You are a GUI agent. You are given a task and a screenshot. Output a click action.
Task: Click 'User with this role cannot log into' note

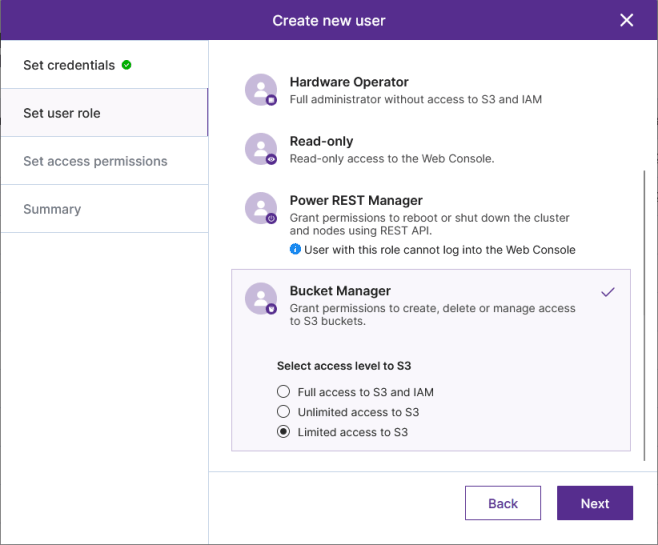[x=440, y=250]
